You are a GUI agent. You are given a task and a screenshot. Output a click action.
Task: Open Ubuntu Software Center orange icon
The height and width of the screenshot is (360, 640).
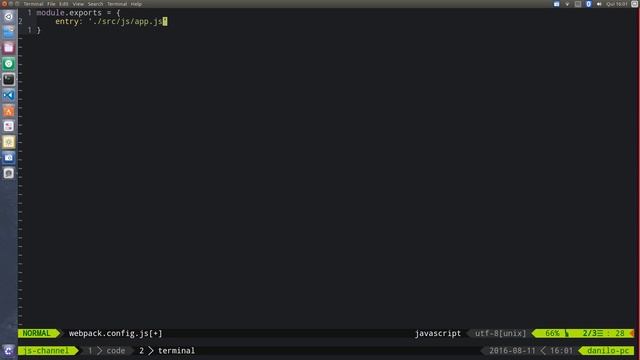(9, 111)
